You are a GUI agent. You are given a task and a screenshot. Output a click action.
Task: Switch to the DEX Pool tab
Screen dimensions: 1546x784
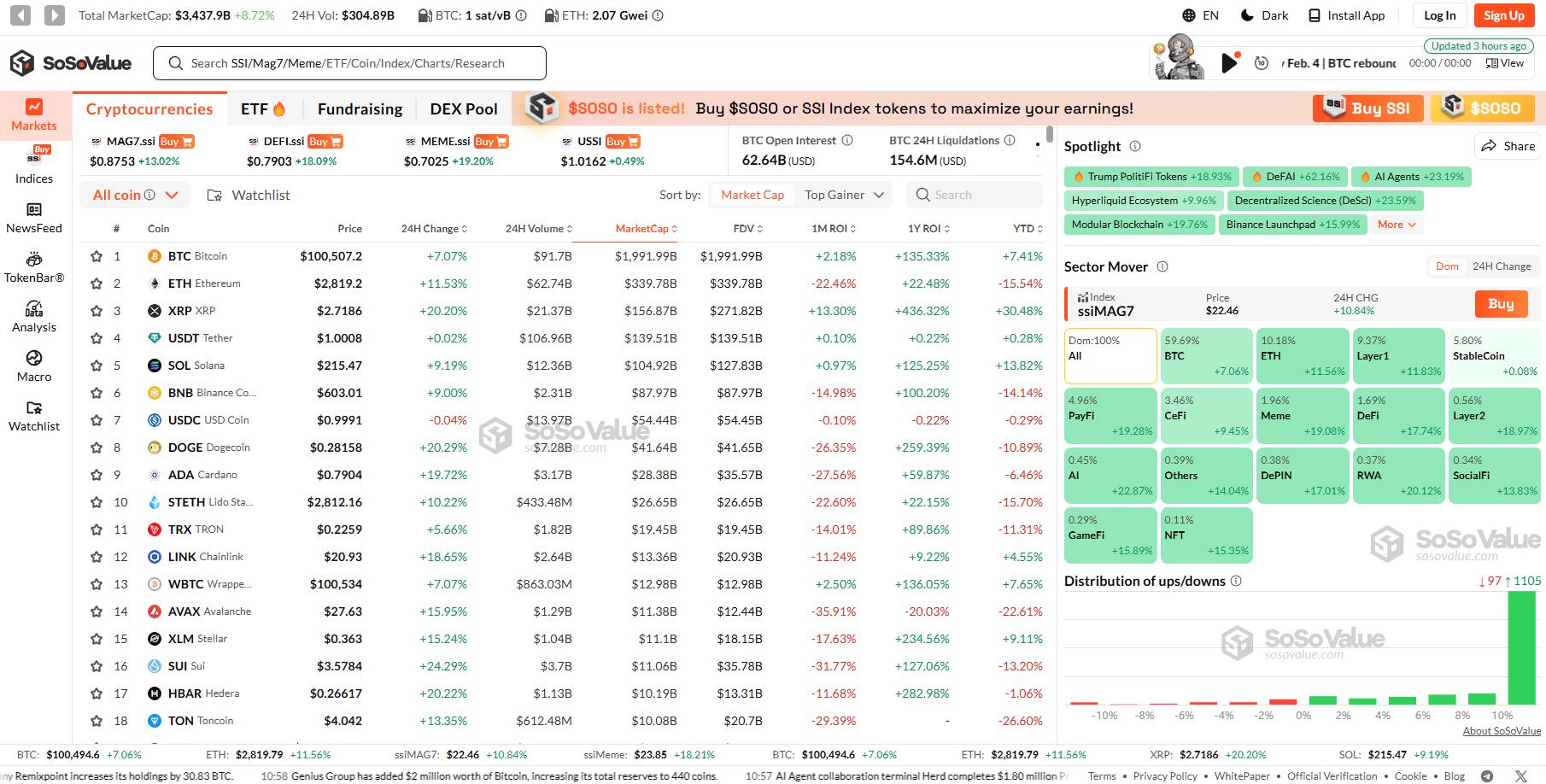pyautogui.click(x=464, y=109)
